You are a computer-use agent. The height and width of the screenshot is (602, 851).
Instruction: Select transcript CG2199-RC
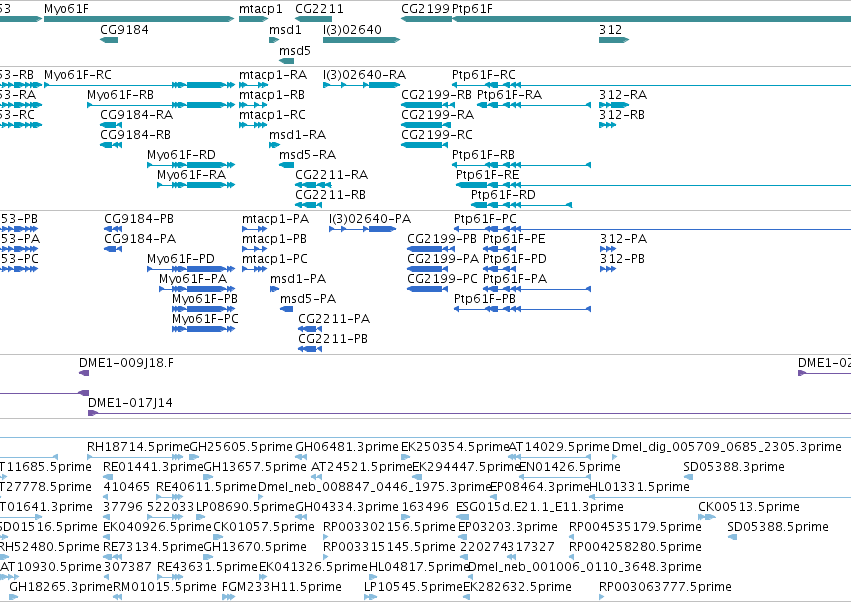click(424, 145)
